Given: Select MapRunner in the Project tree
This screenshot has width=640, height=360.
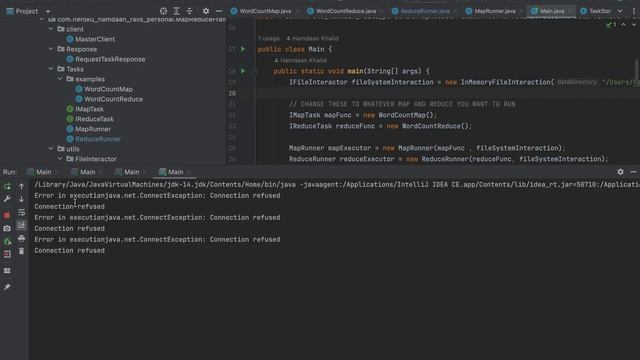Looking at the screenshot, I should click(x=93, y=129).
